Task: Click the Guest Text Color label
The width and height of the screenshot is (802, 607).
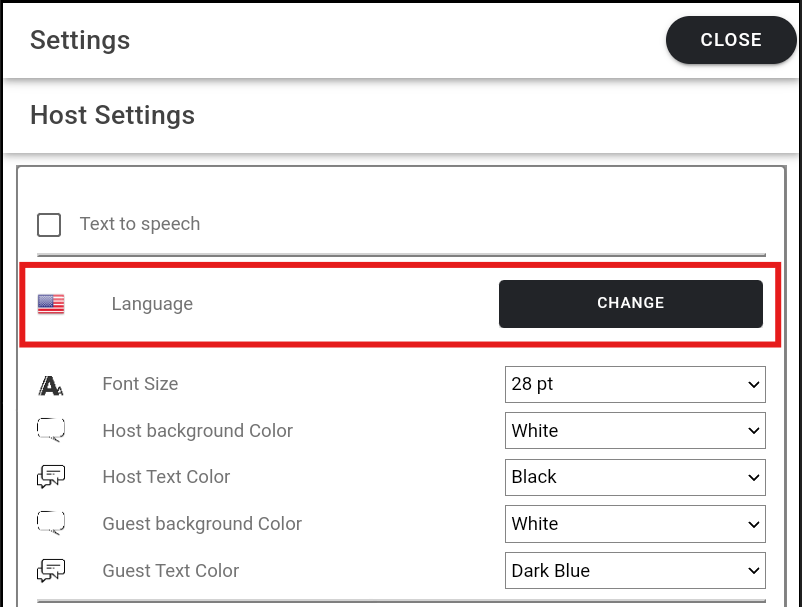Action: click(x=170, y=571)
